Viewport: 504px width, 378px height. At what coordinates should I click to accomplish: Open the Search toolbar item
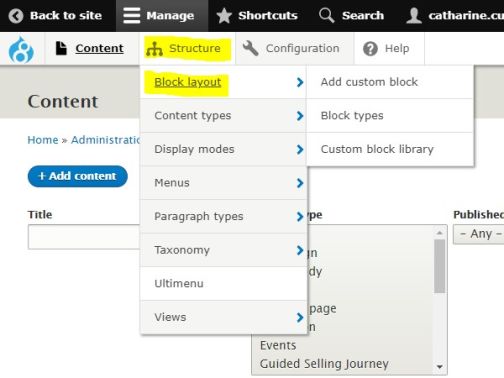(x=352, y=16)
